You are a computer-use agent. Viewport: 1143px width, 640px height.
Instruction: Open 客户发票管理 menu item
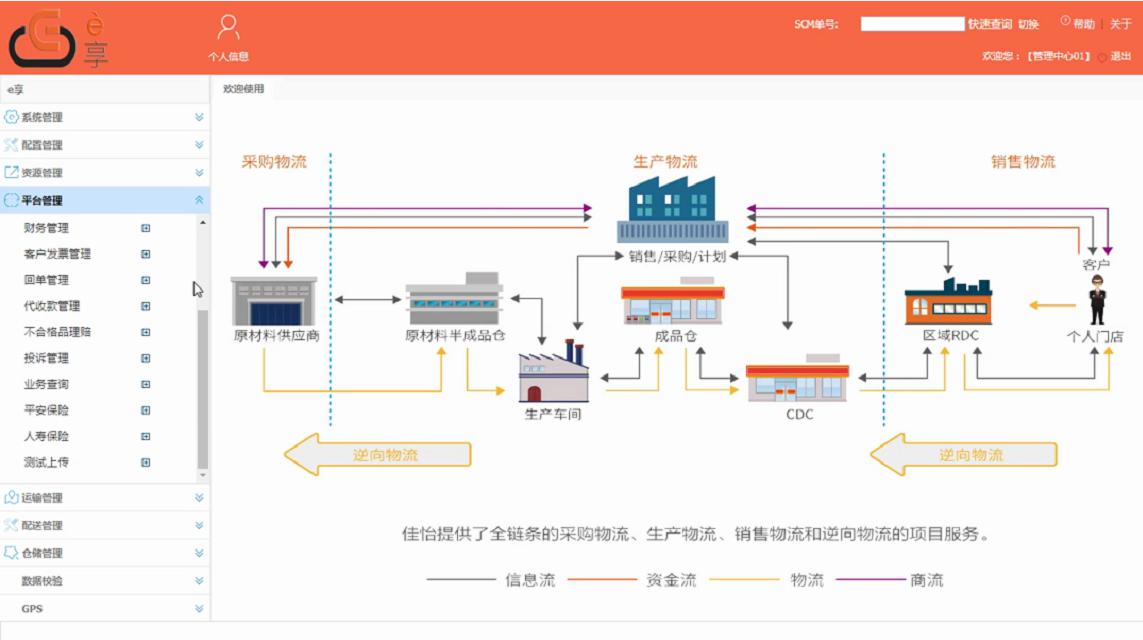[57, 254]
